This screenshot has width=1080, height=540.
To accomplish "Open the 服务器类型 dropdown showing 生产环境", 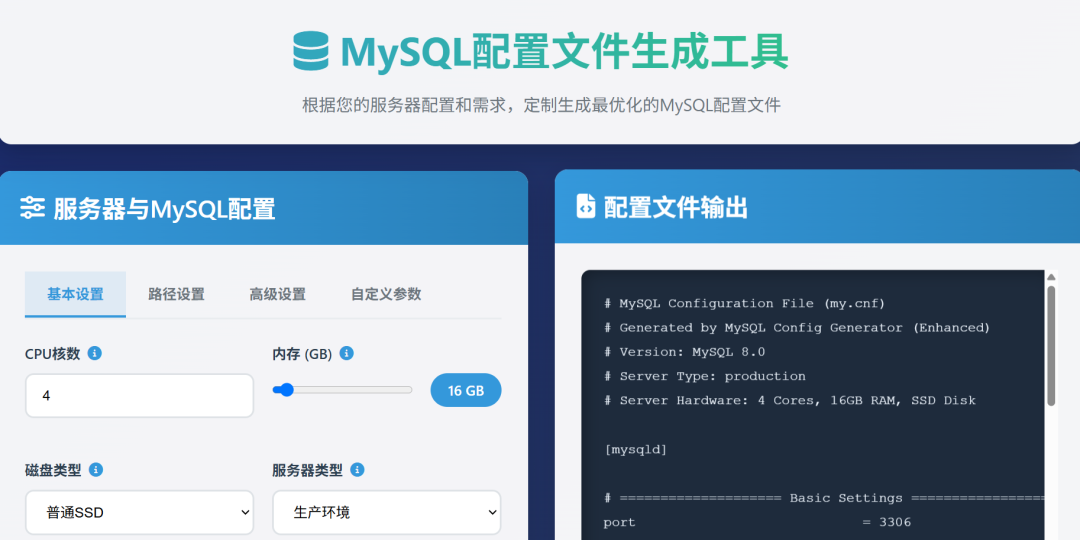I will pyautogui.click(x=386, y=512).
